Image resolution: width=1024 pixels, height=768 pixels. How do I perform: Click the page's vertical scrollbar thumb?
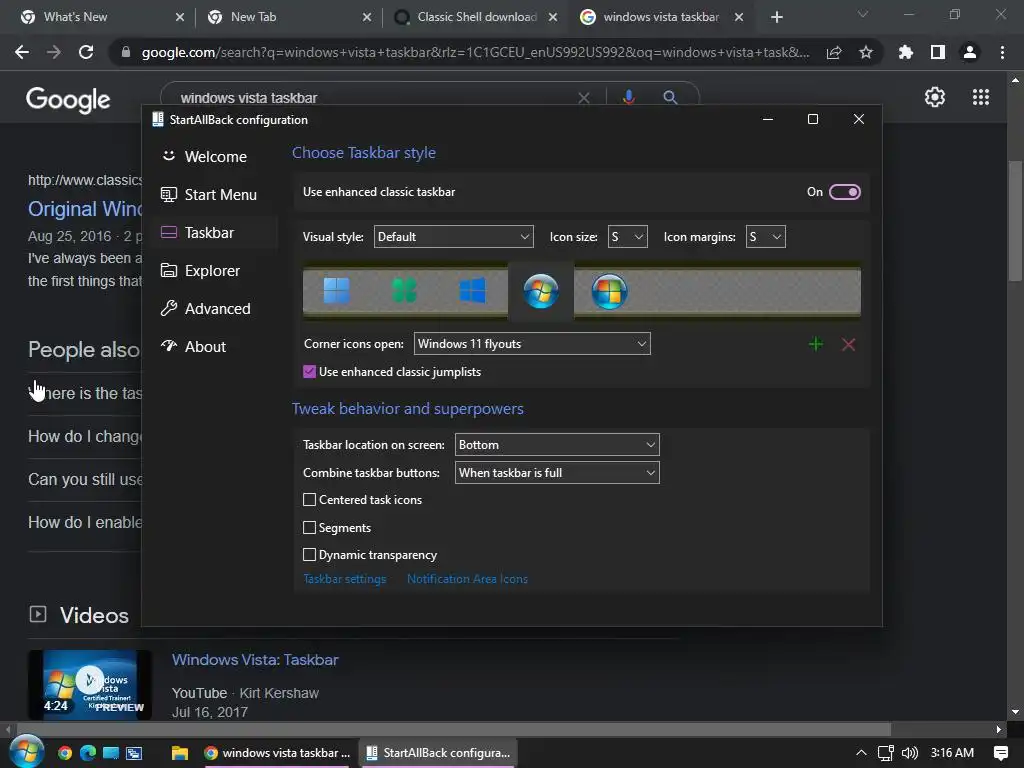pos(1015,221)
